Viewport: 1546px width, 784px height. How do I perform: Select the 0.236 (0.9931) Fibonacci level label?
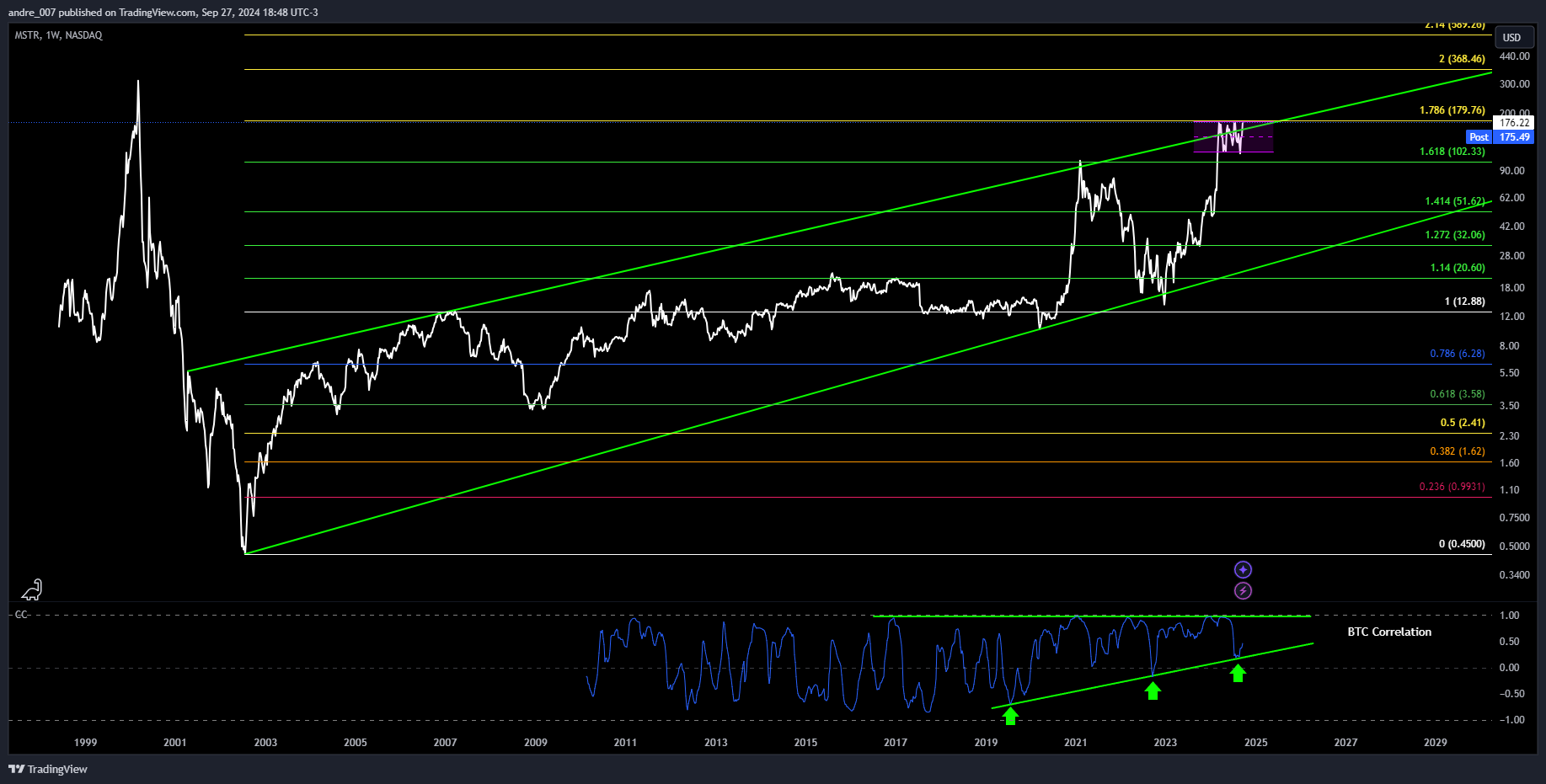1452,487
